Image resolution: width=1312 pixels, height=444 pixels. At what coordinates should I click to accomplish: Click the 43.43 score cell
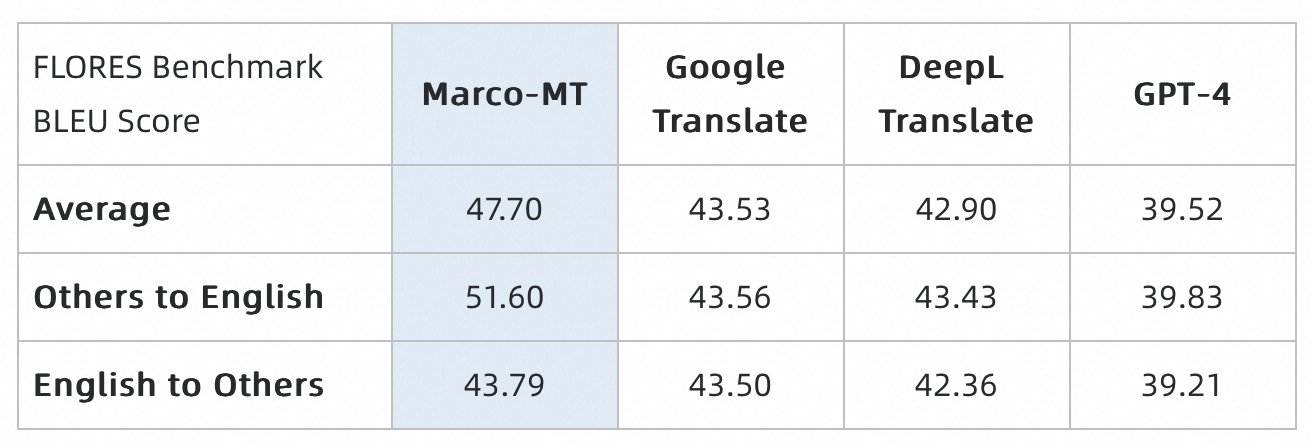coord(956,297)
